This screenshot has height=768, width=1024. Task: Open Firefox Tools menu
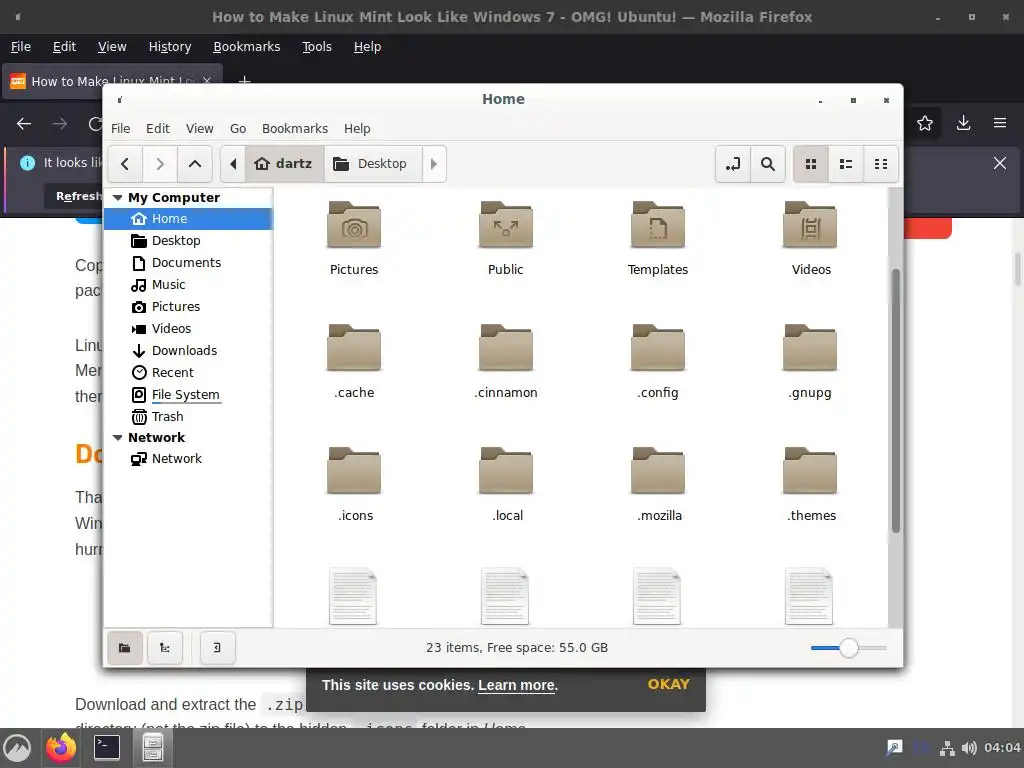317,47
